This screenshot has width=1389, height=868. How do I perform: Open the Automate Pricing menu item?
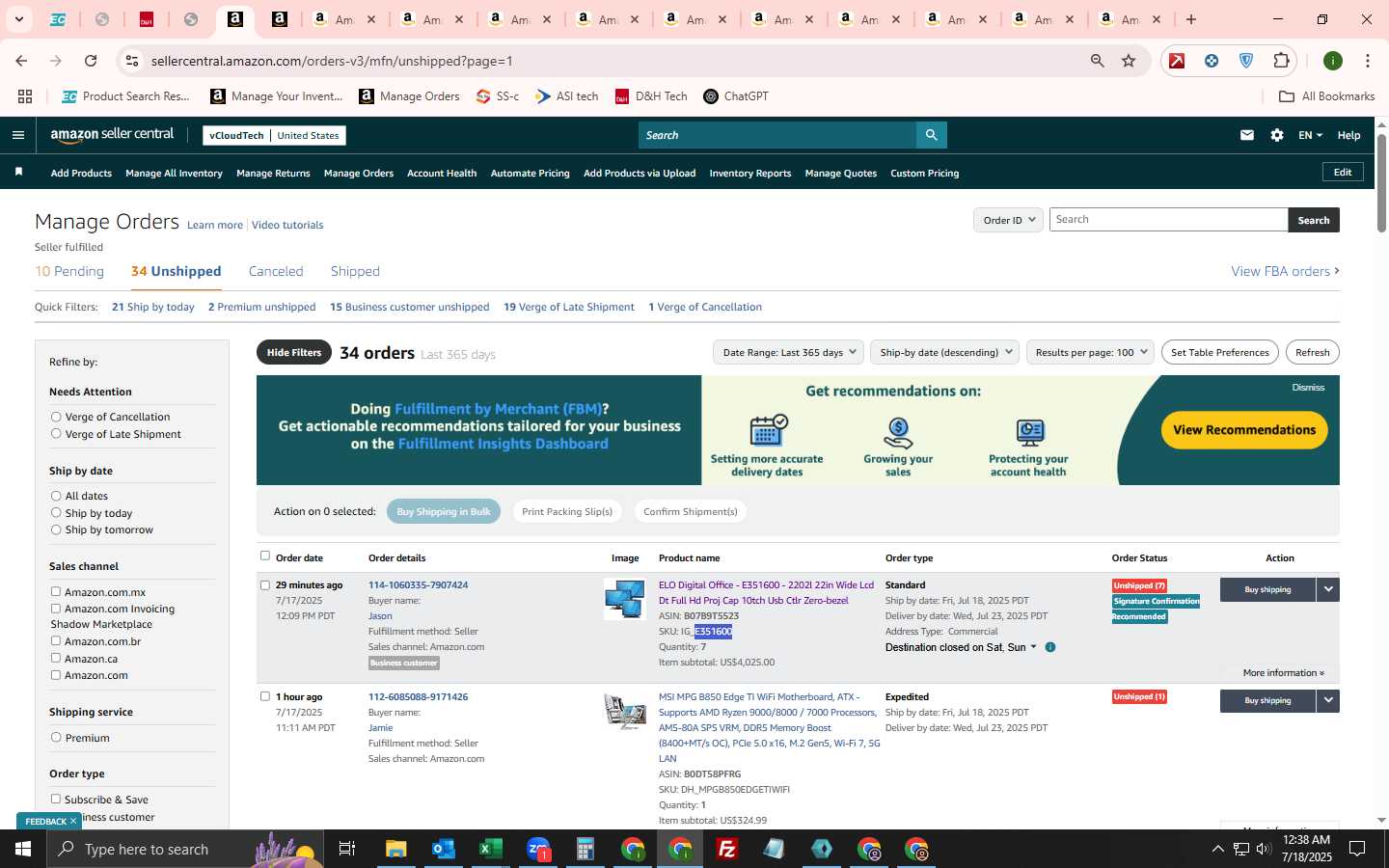pyautogui.click(x=530, y=174)
